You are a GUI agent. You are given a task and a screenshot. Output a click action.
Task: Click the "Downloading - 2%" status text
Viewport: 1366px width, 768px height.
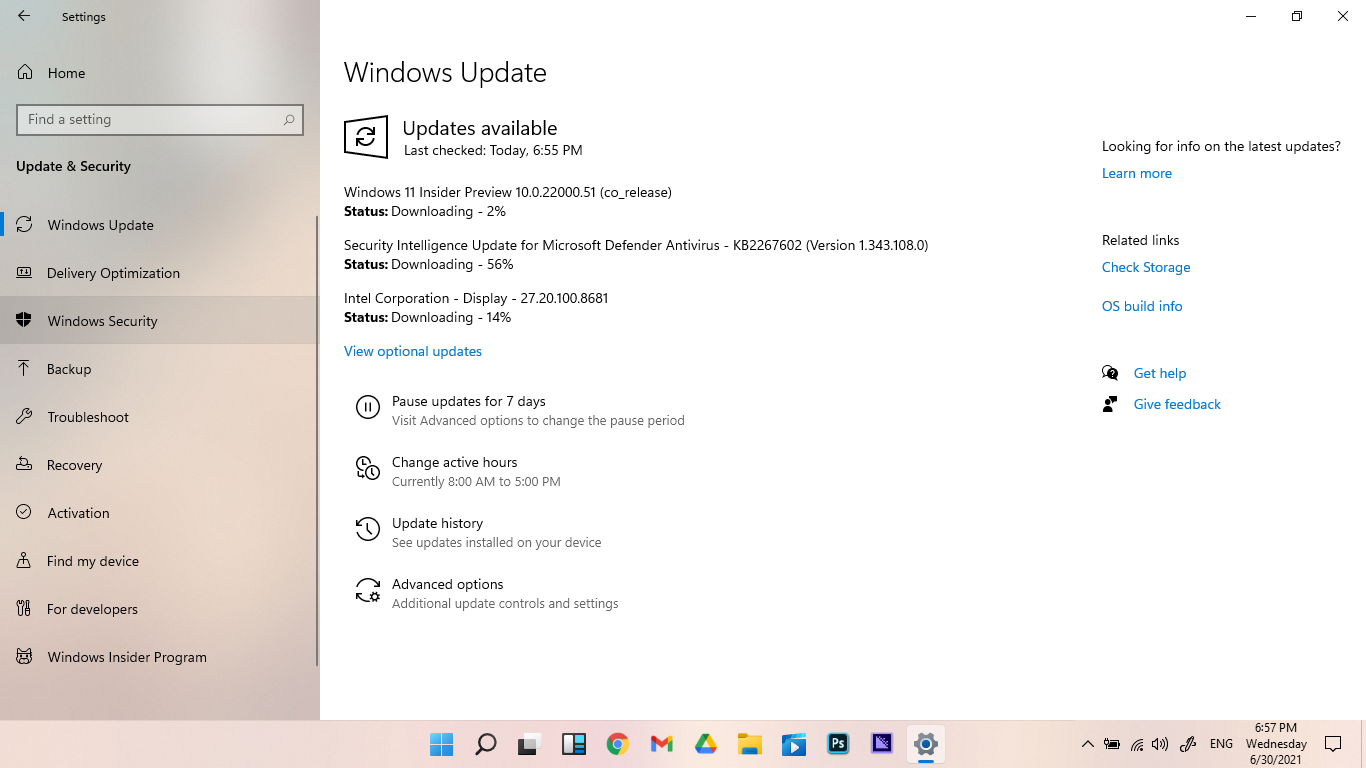click(x=448, y=212)
